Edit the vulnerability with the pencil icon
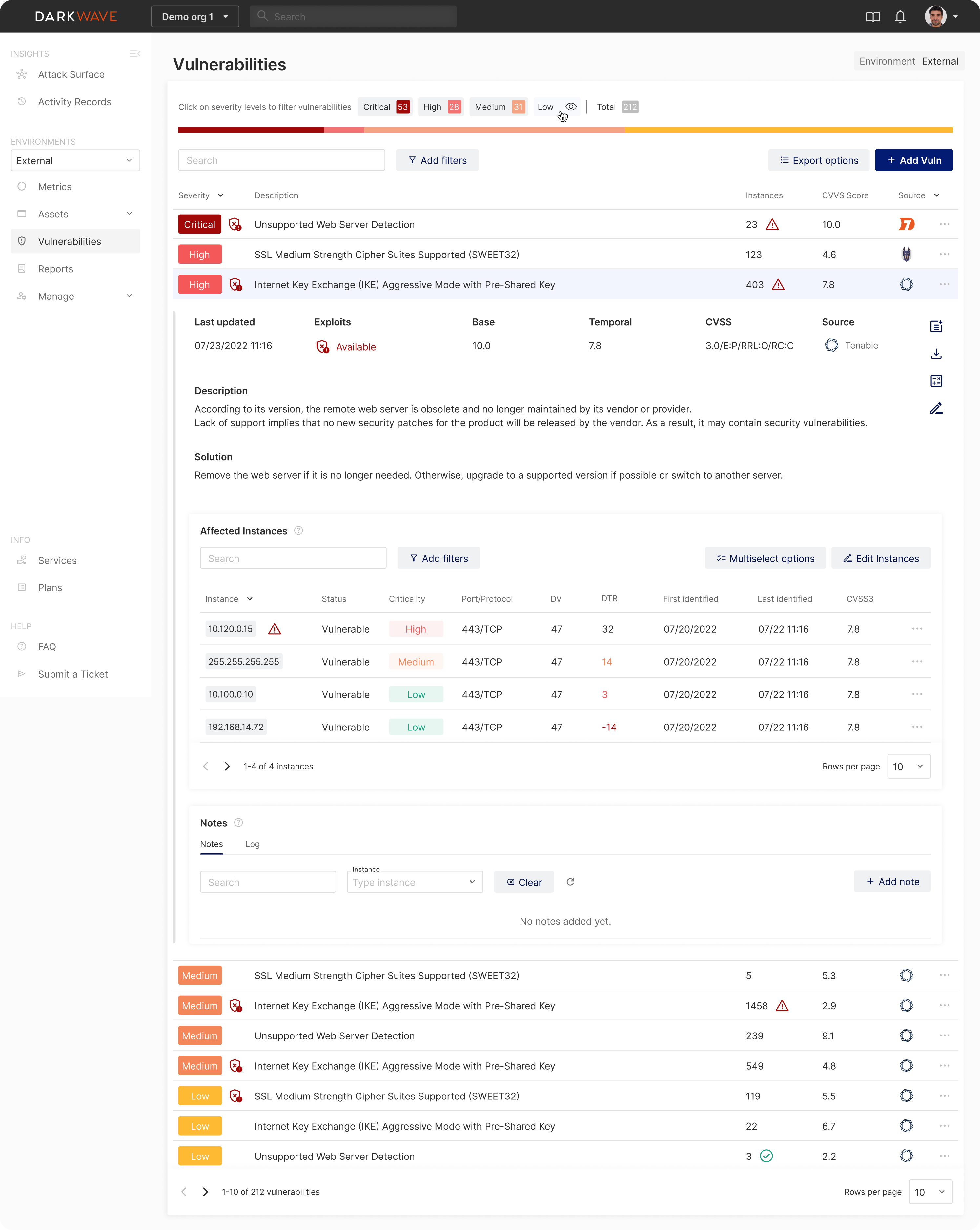The height and width of the screenshot is (1230, 980). pyautogui.click(x=936, y=408)
